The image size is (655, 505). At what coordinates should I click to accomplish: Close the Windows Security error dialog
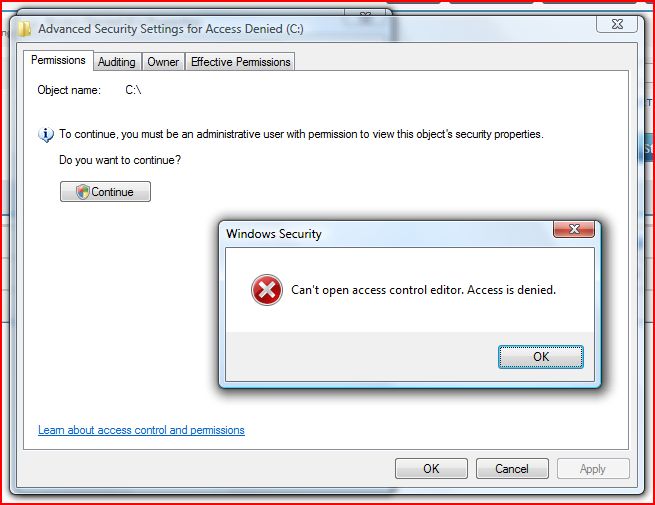pos(574,229)
